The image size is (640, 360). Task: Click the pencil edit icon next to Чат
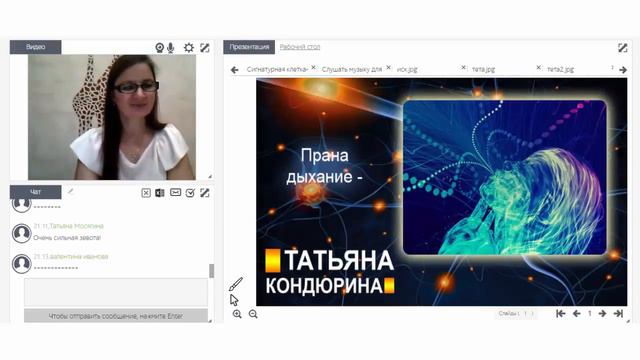(x=71, y=191)
